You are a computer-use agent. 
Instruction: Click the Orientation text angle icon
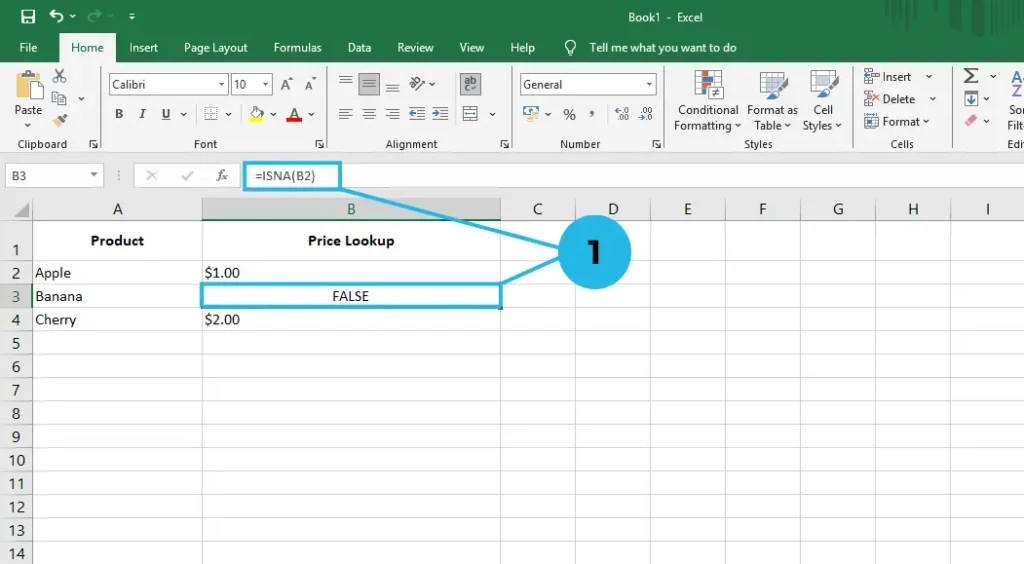click(417, 84)
